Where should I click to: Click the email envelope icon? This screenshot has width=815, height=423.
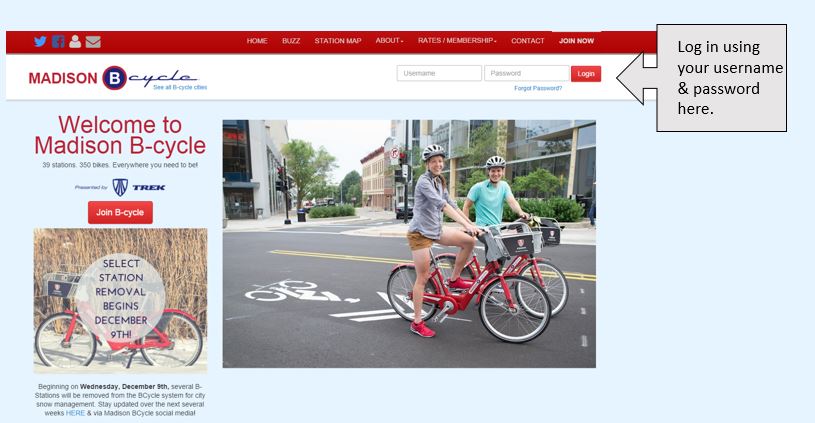point(93,42)
